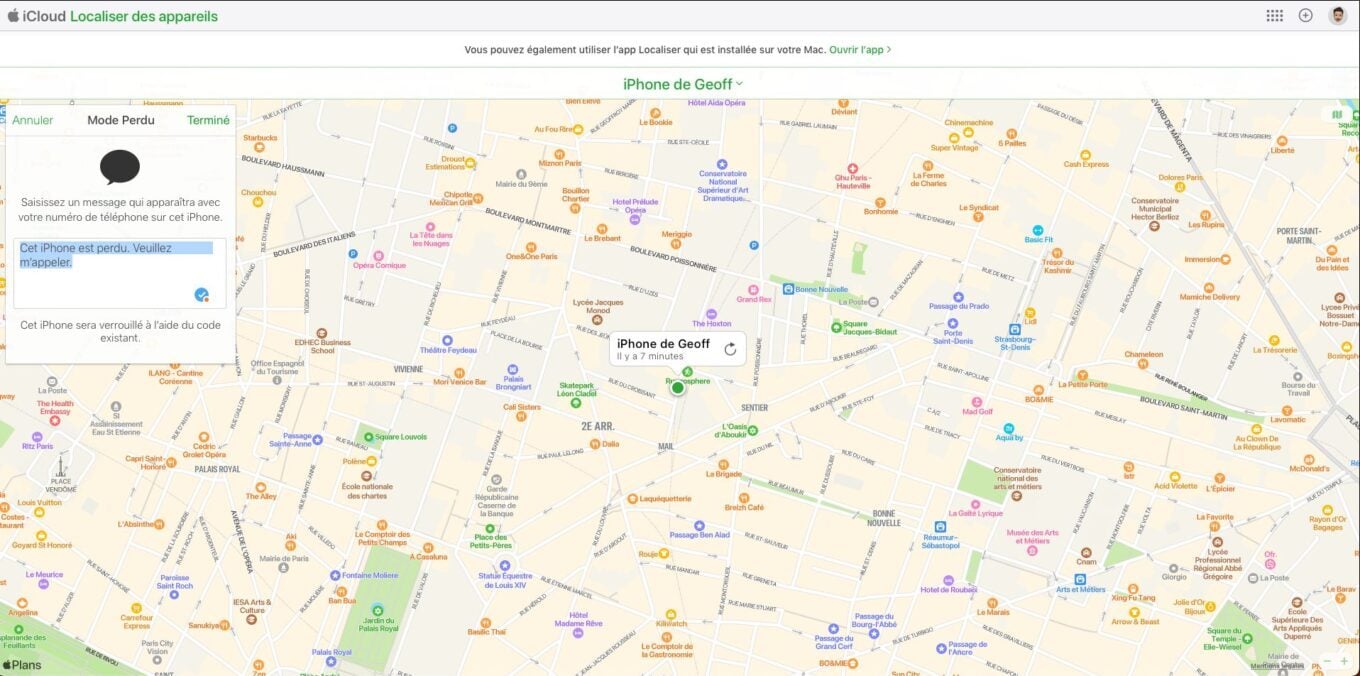The image size is (1360, 676).
Task: Select the McDonald's marker
Action: tap(1308, 458)
